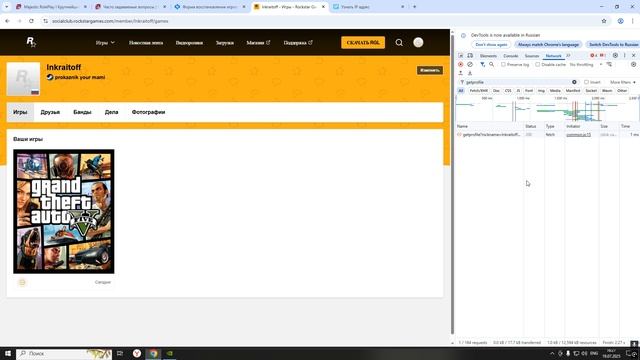
Task: Select the getprofile request row
Action: (547, 134)
